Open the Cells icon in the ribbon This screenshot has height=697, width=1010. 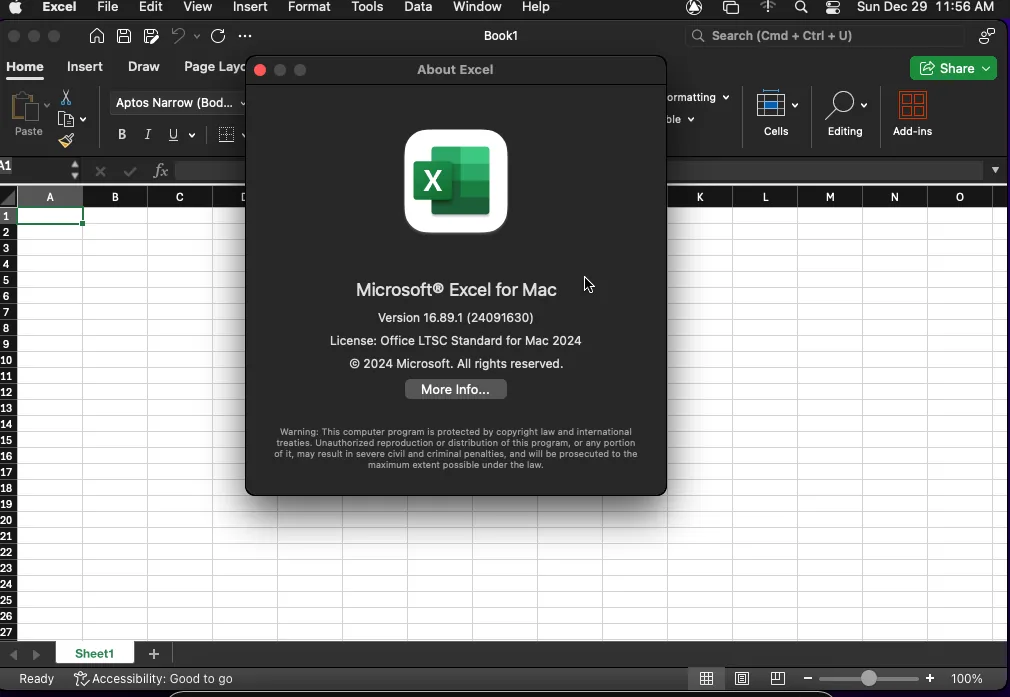point(770,104)
